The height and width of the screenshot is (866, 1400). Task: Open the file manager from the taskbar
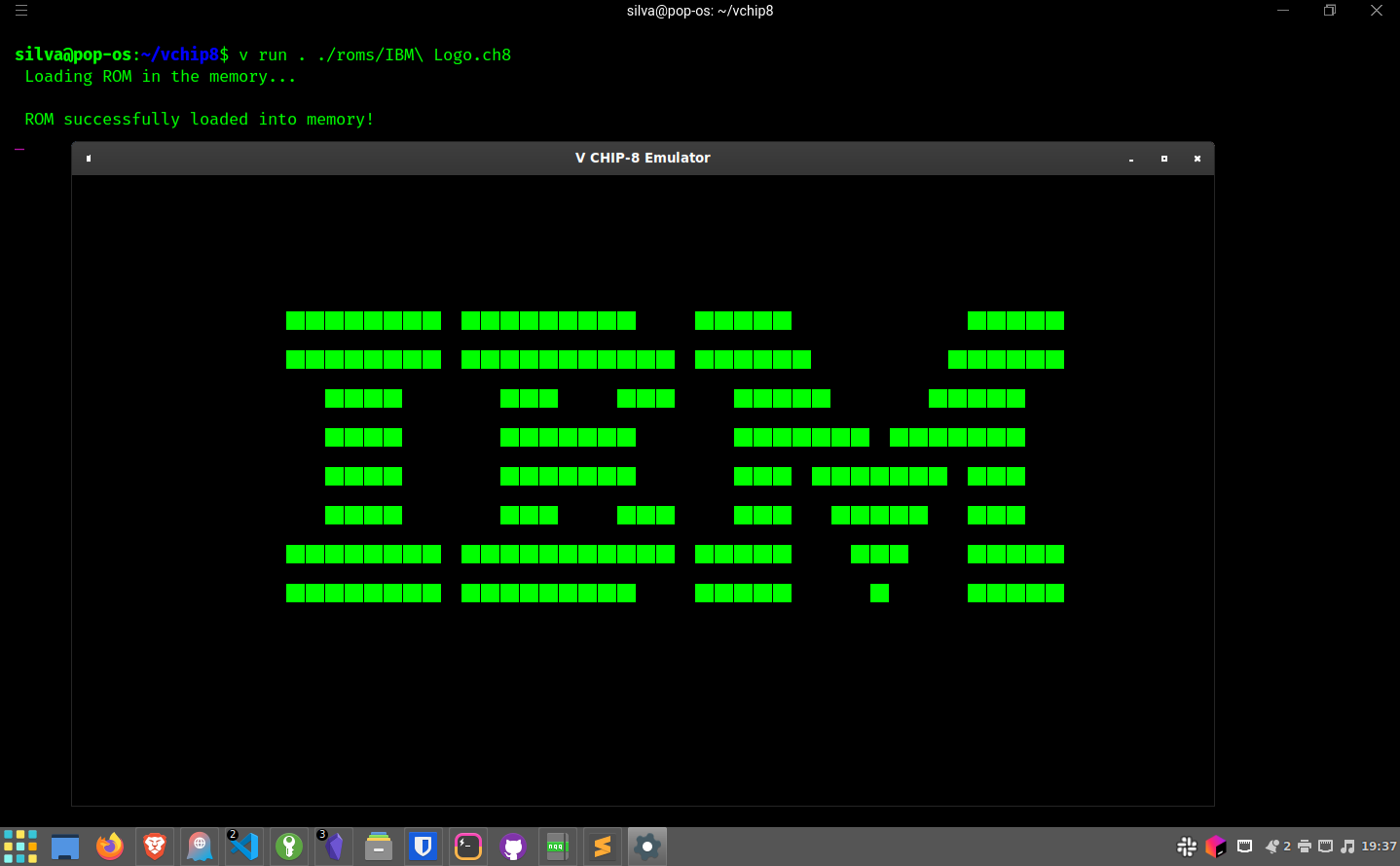[x=65, y=847]
